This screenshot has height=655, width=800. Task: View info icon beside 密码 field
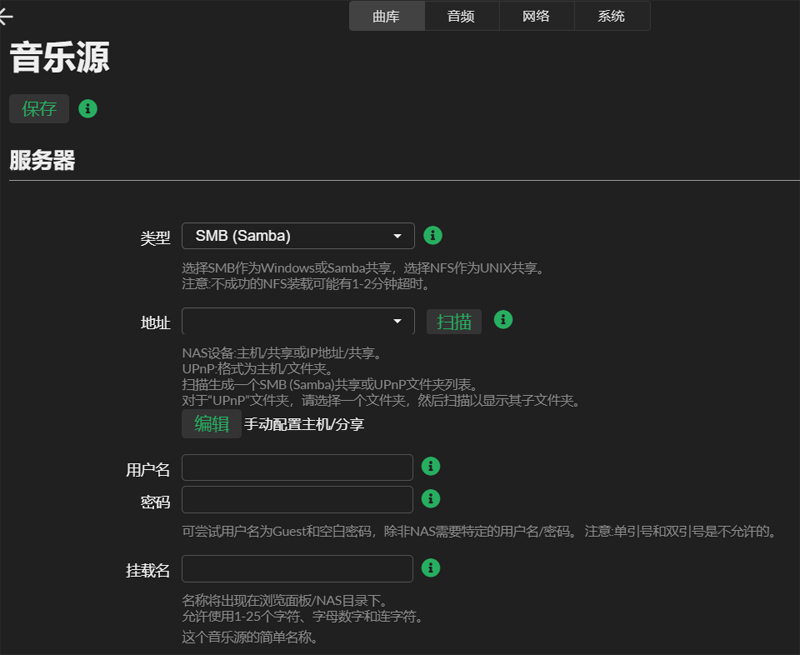point(432,498)
